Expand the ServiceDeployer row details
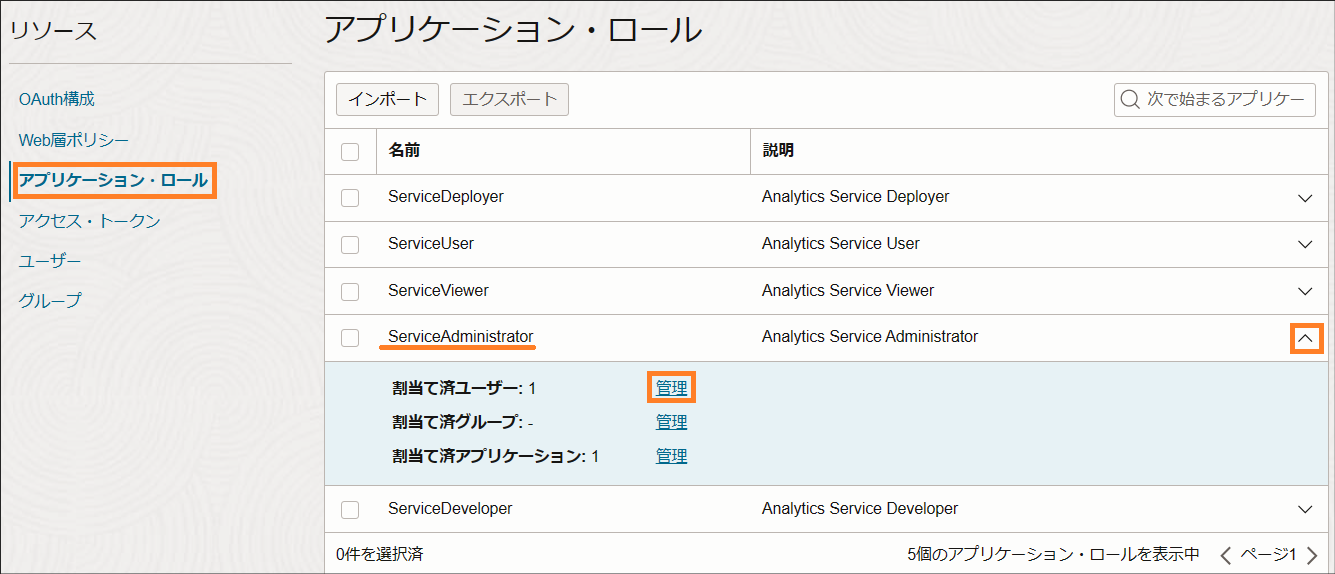The image size is (1335, 574). [1305, 198]
